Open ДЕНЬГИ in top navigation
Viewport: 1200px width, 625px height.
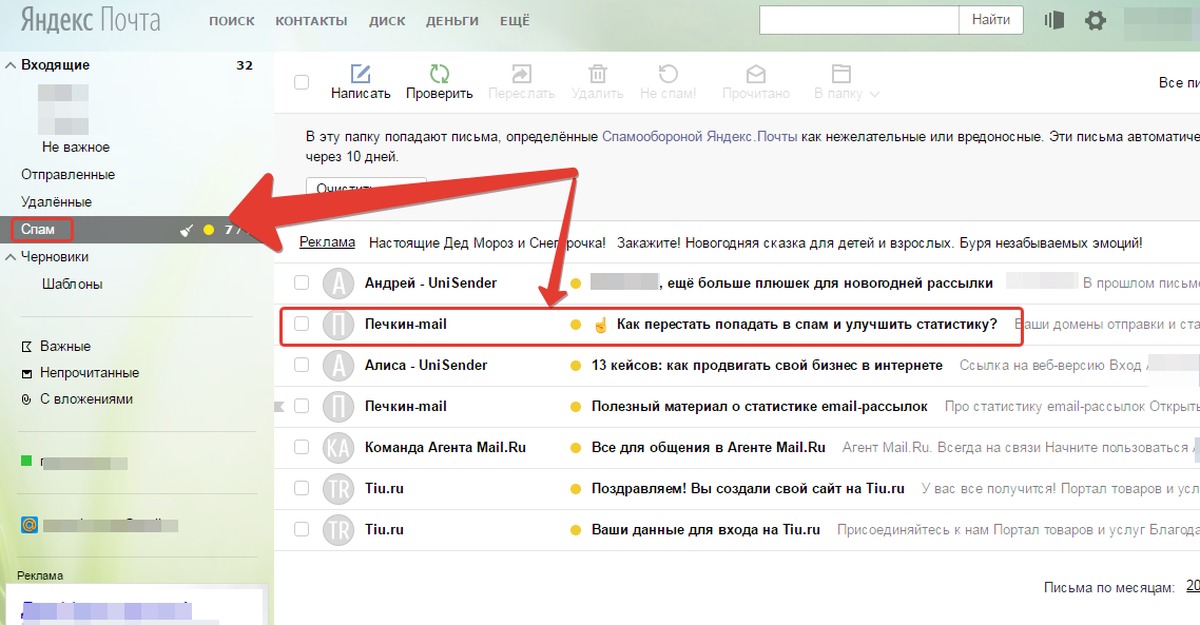click(x=452, y=21)
